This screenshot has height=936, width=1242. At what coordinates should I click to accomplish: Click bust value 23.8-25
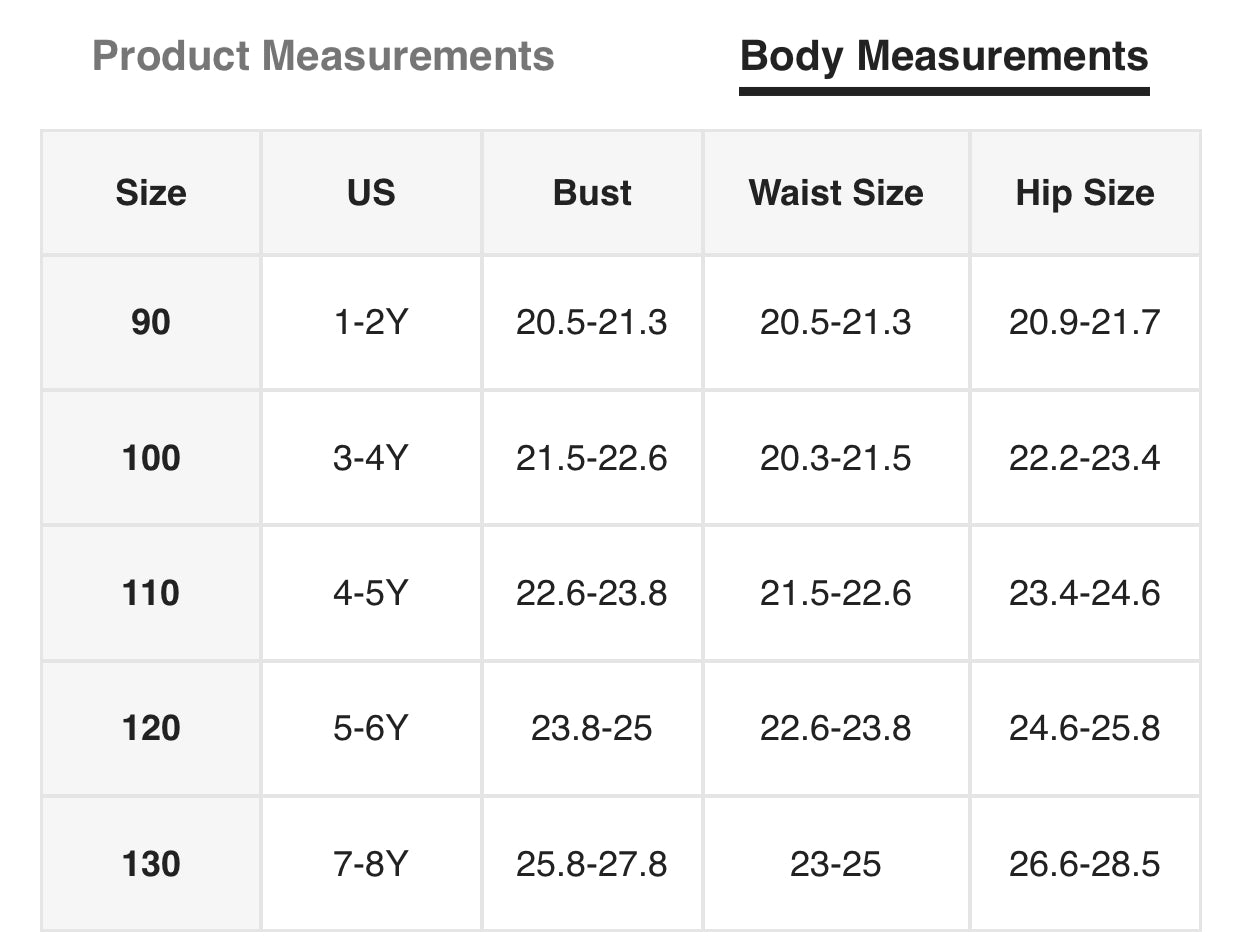pos(592,728)
